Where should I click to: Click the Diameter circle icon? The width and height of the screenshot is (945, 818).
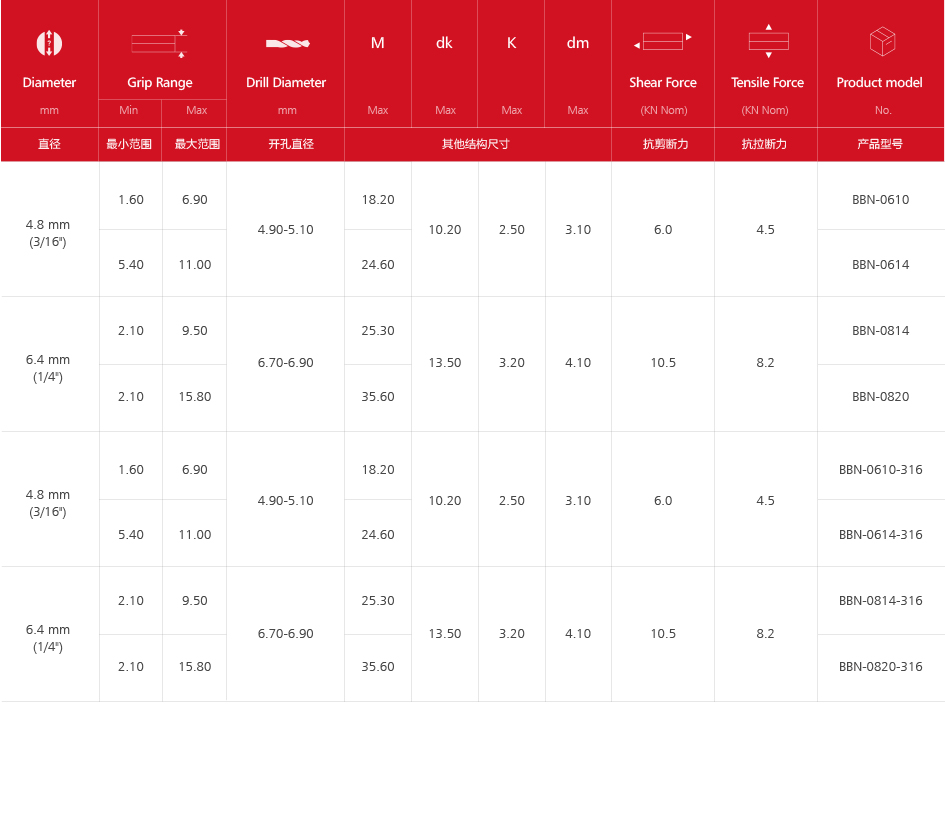click(49, 43)
